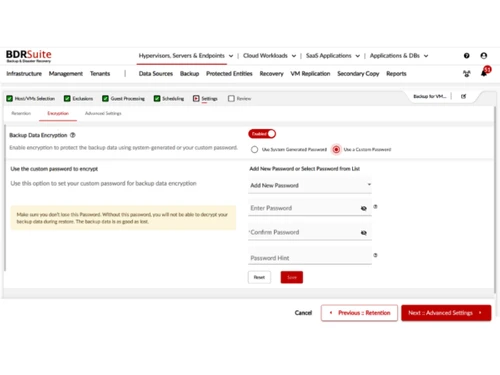Show password in Confirm Password field
This screenshot has width=500, height=375.
364,233
